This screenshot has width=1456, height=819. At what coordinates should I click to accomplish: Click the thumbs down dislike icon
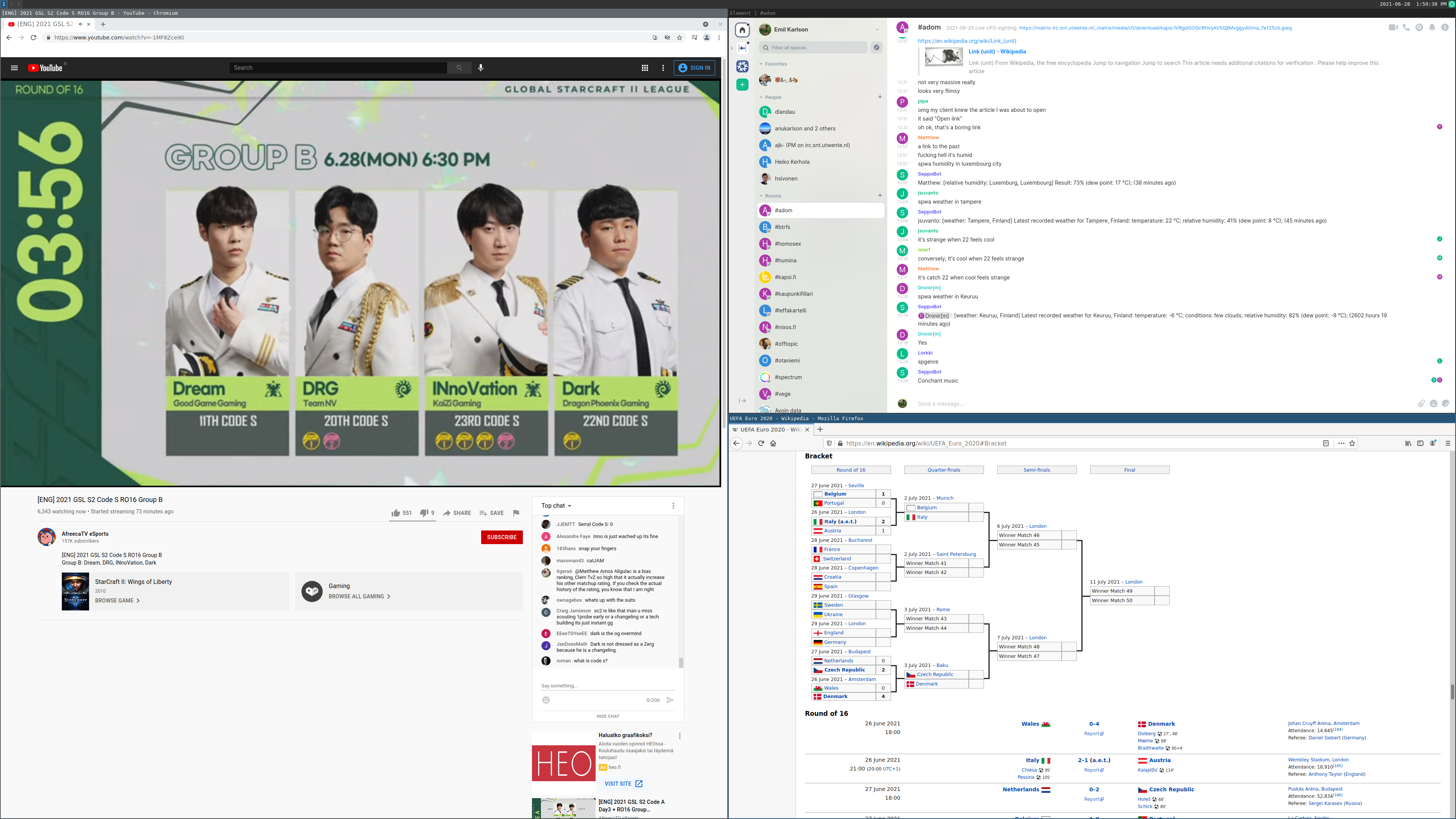(424, 513)
